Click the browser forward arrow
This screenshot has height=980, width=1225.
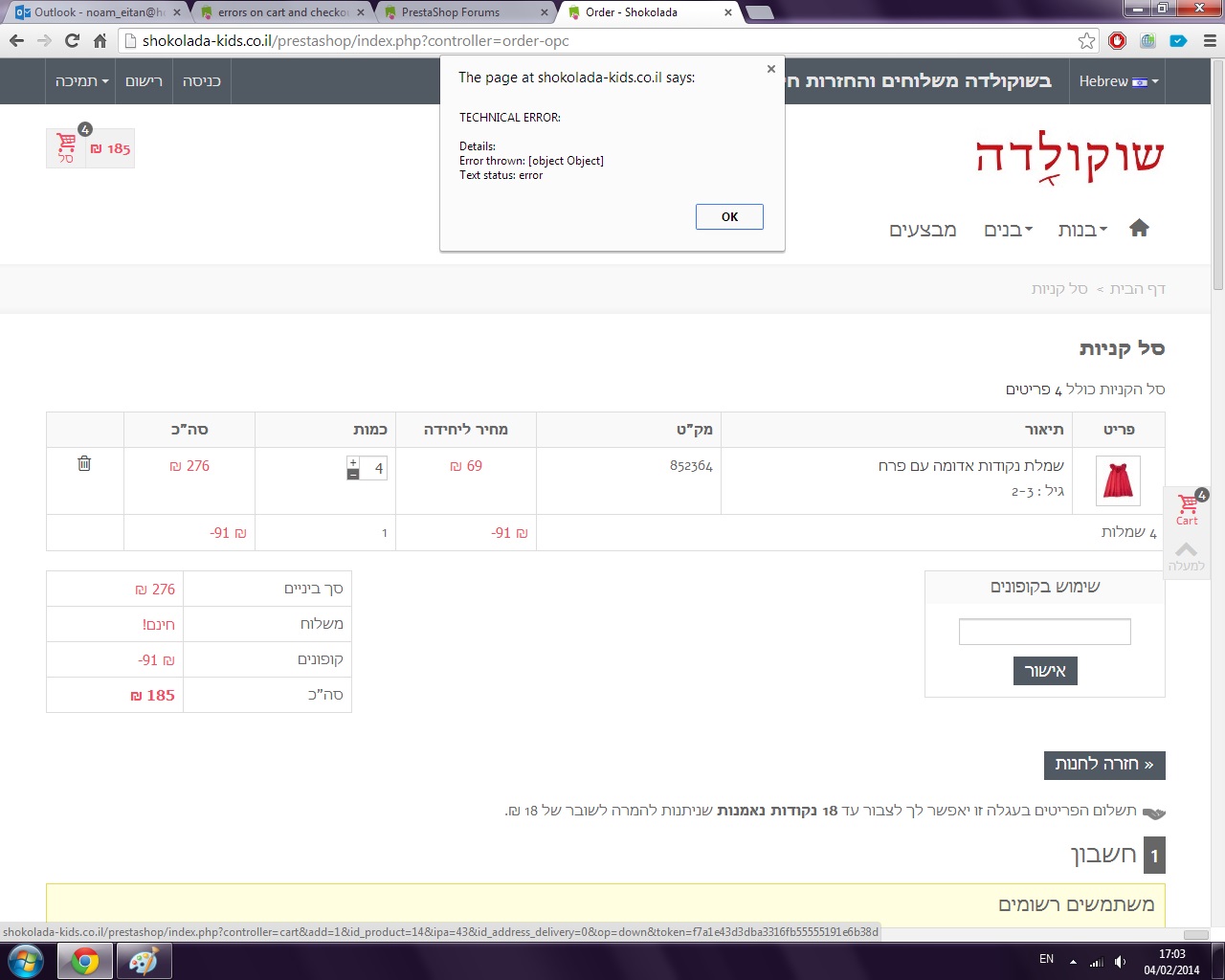point(44,41)
